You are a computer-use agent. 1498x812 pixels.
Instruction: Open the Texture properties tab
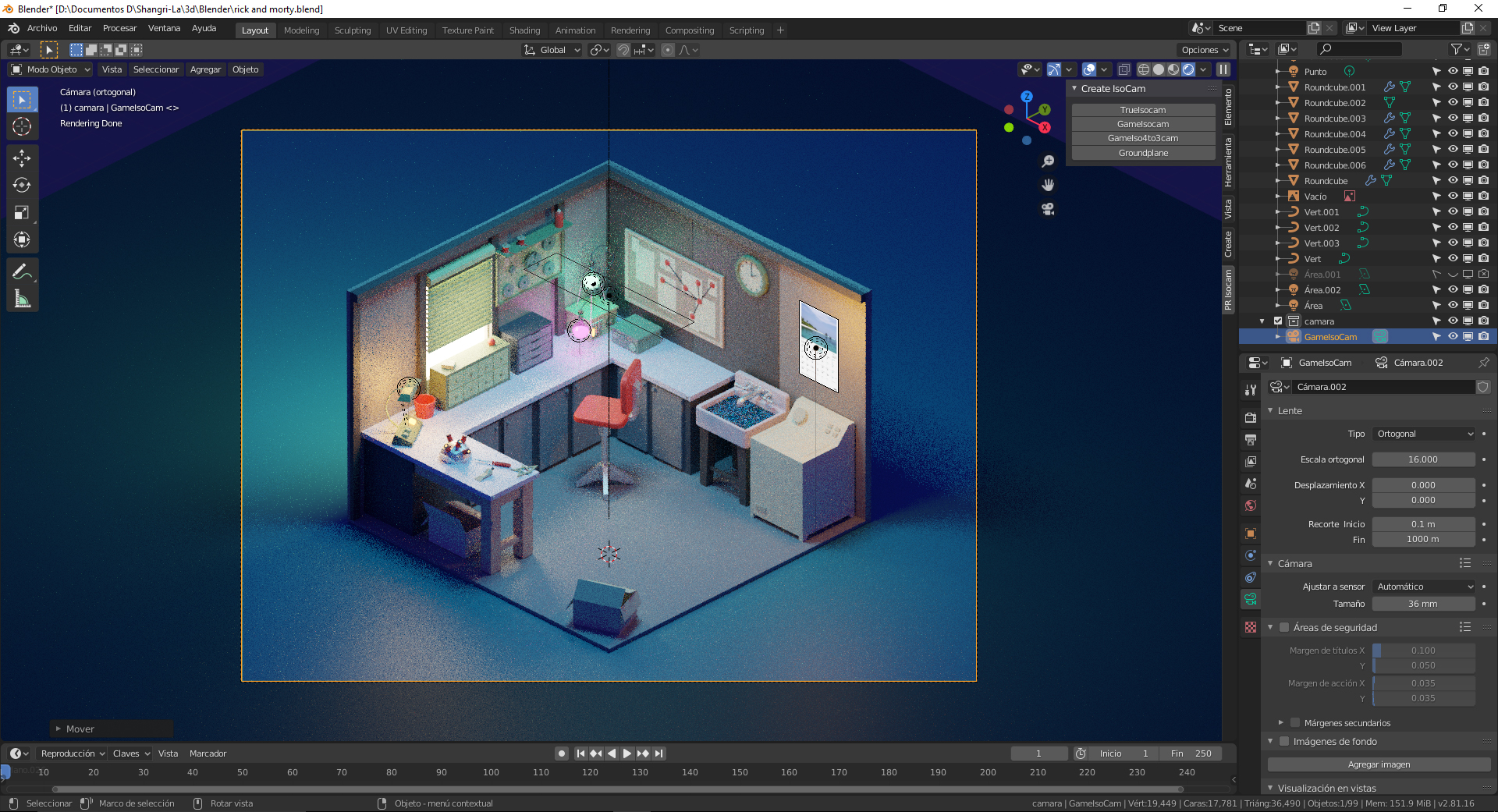1251,627
